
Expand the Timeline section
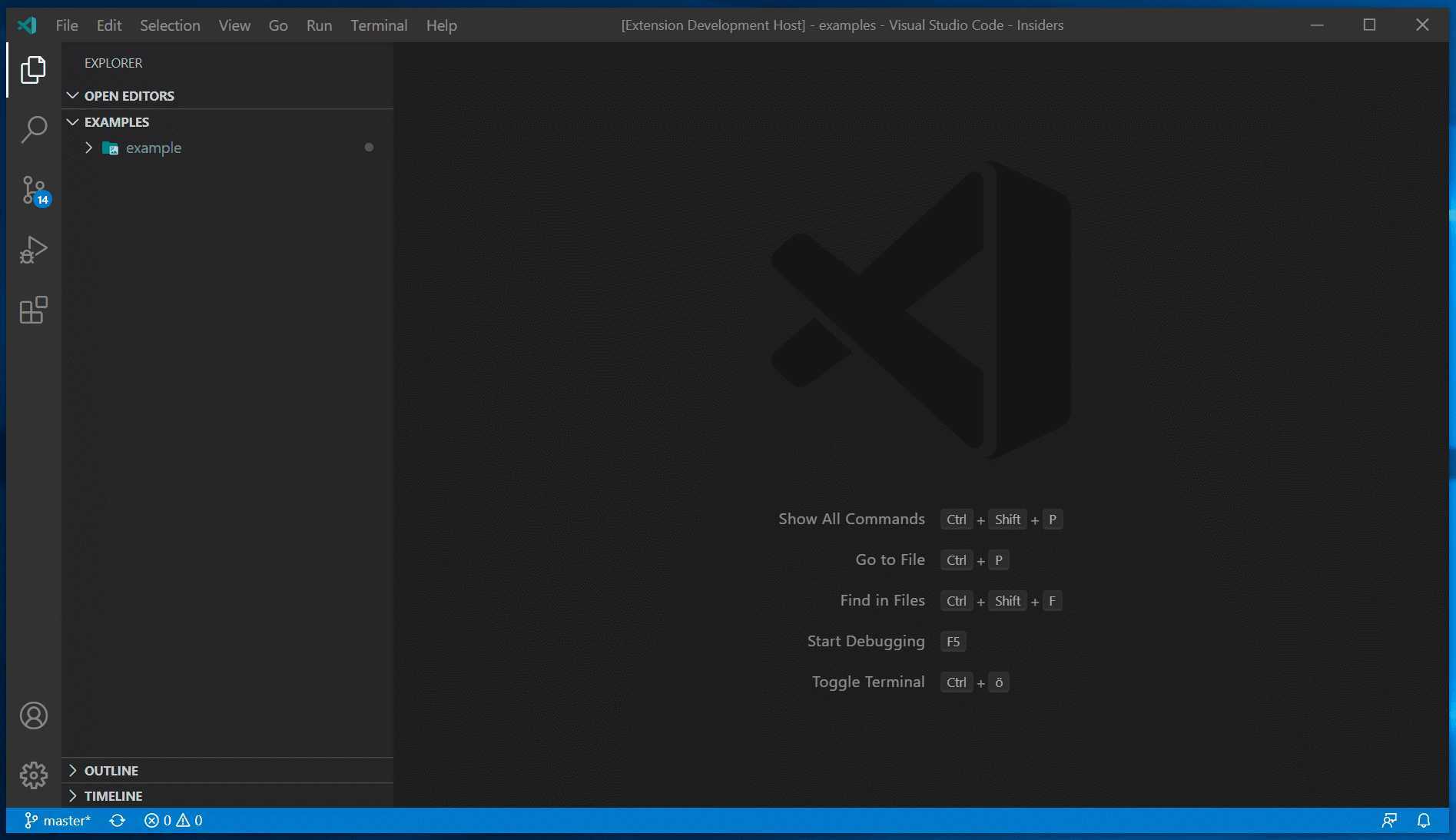point(73,795)
